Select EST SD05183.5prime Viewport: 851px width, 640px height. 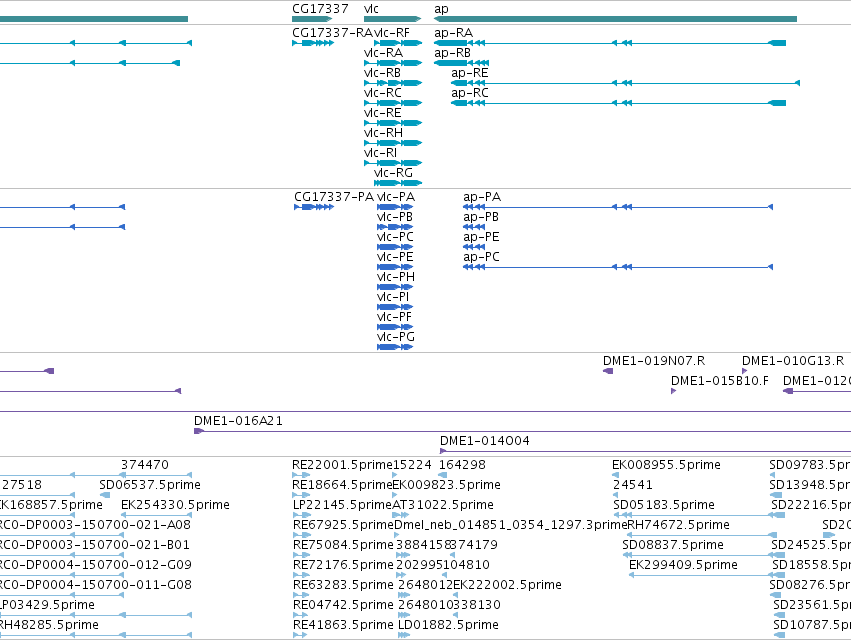[664, 505]
